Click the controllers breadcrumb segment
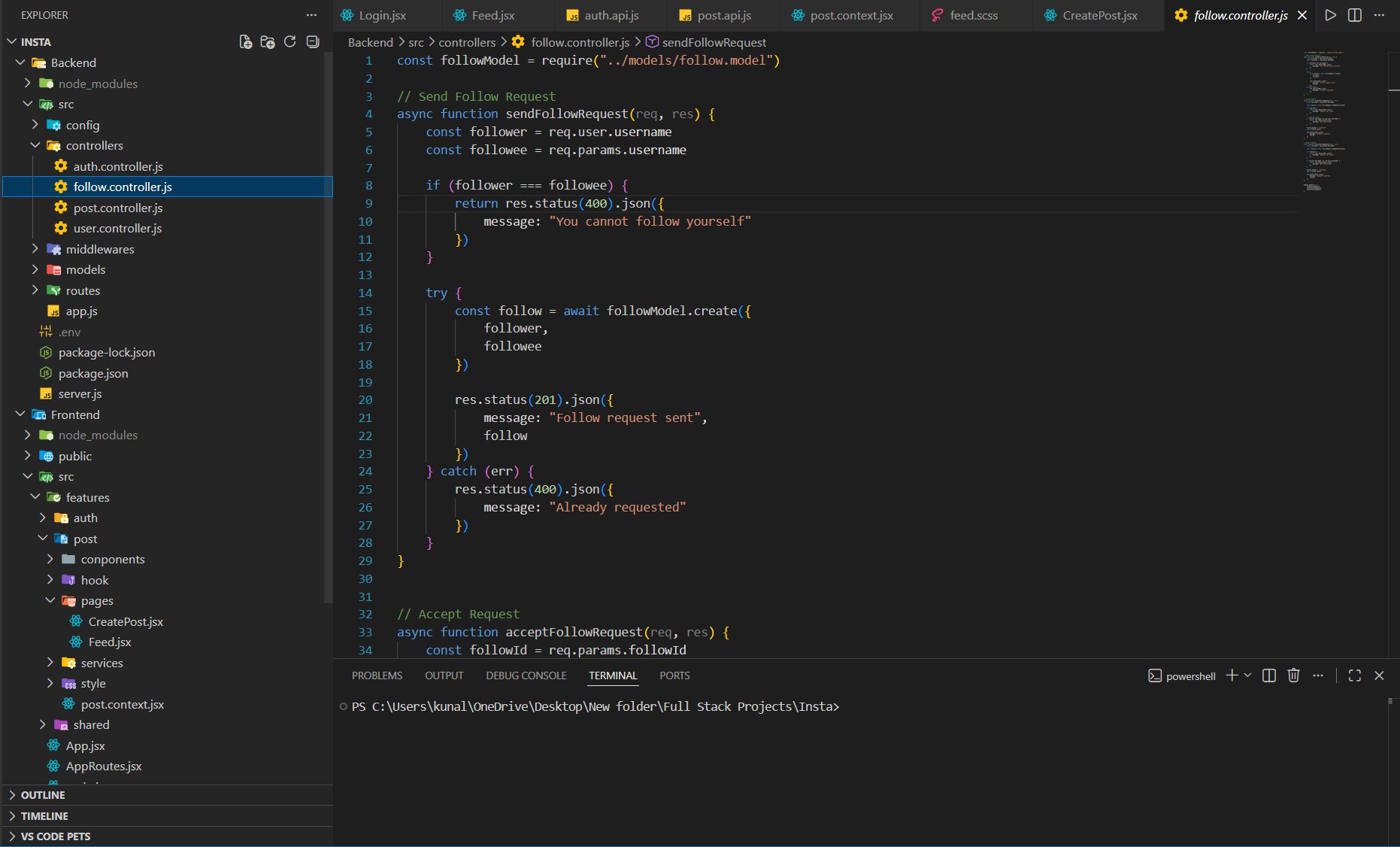Image resolution: width=1400 pixels, height=847 pixels. click(x=466, y=42)
